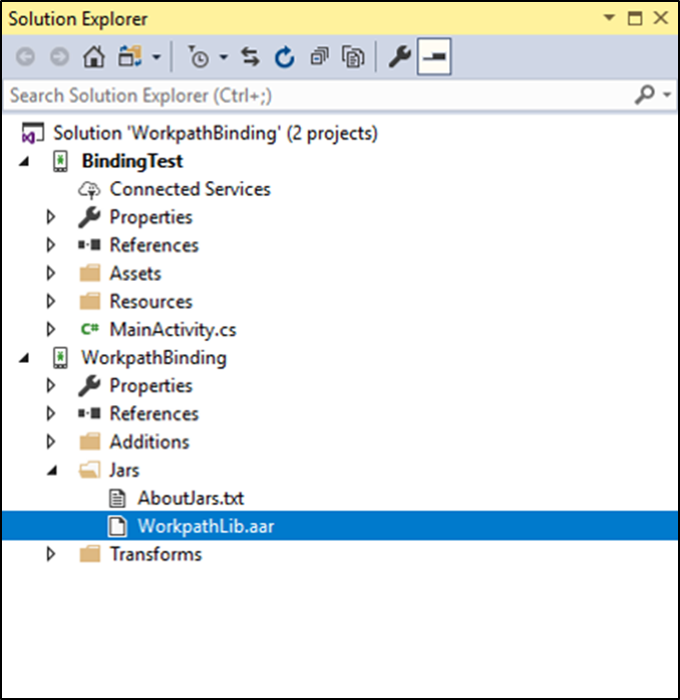Collapse the BindingTest project node
The height and width of the screenshot is (700, 680).
[25, 161]
